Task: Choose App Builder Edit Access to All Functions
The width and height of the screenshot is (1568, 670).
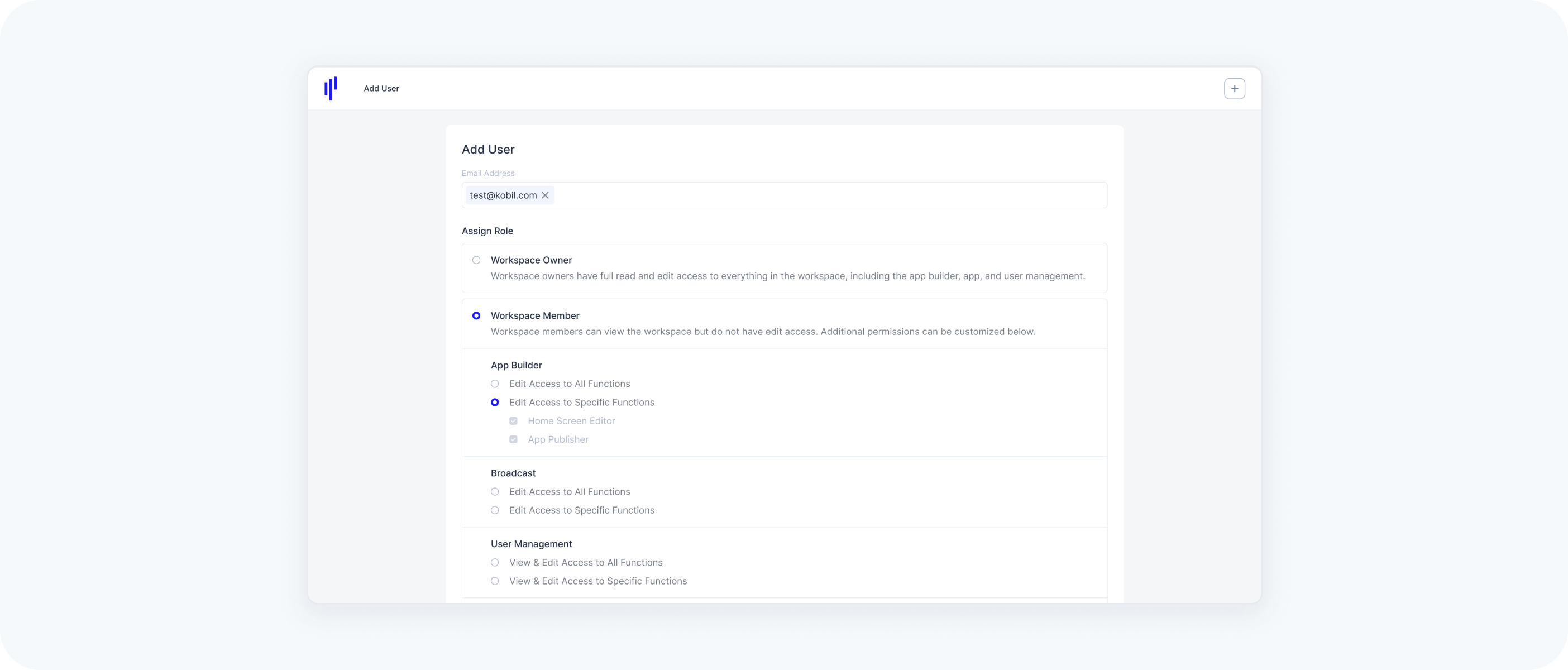Action: 495,384
